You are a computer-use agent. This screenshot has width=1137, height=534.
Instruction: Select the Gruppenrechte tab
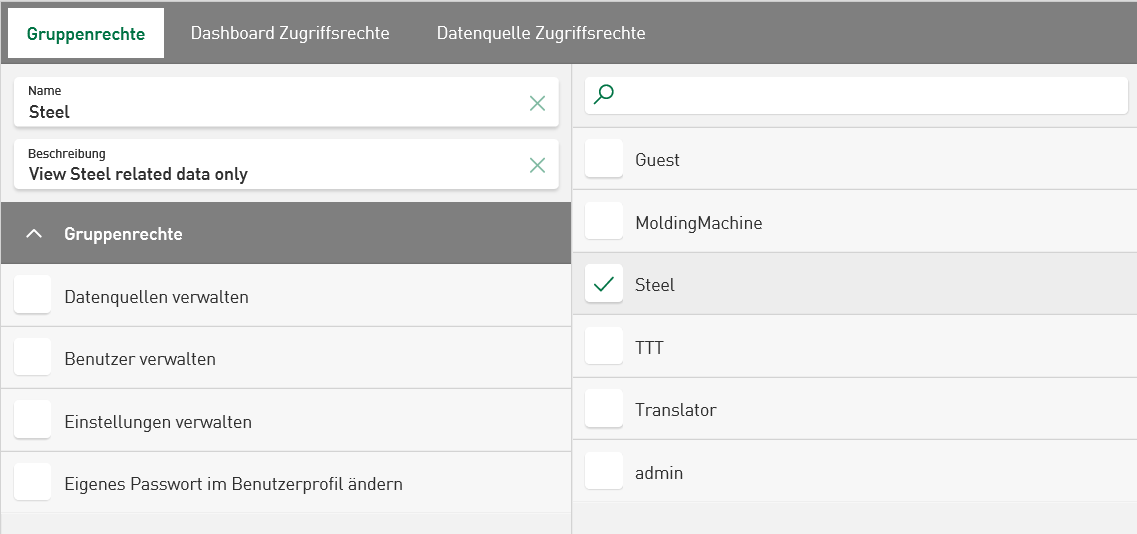86,34
